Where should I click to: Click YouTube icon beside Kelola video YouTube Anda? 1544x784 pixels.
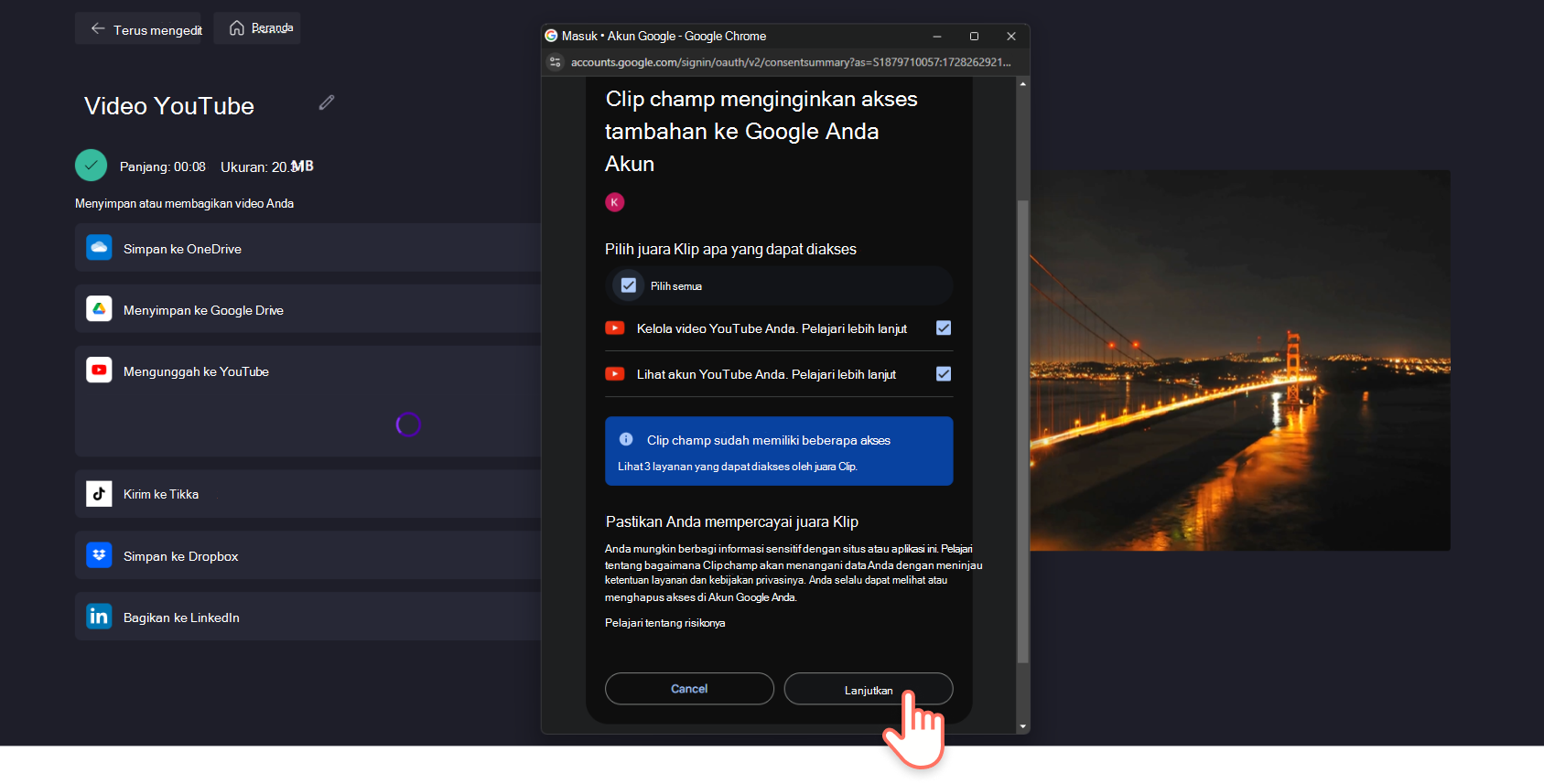coord(615,328)
